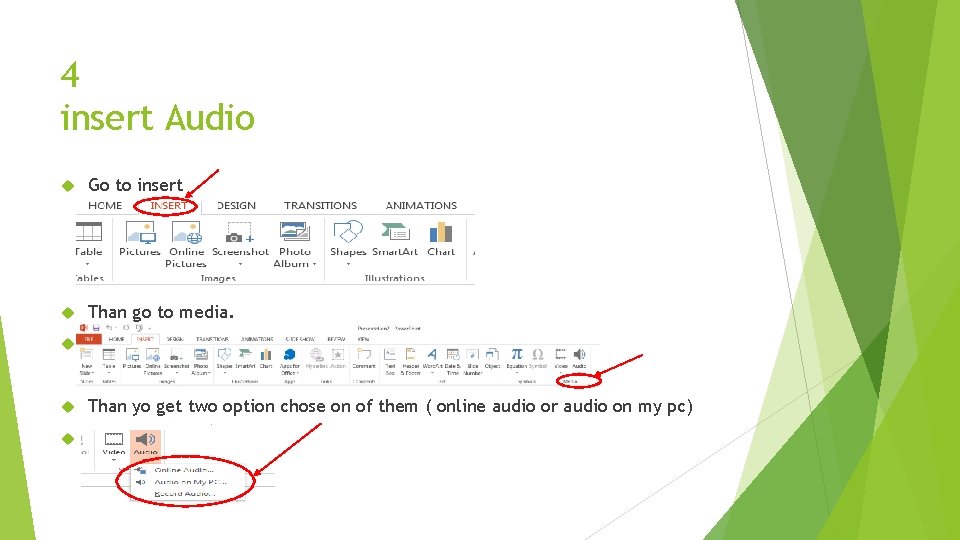
Task: Expand the Table dropdown arrow in the large ribbon
Action: [88, 264]
